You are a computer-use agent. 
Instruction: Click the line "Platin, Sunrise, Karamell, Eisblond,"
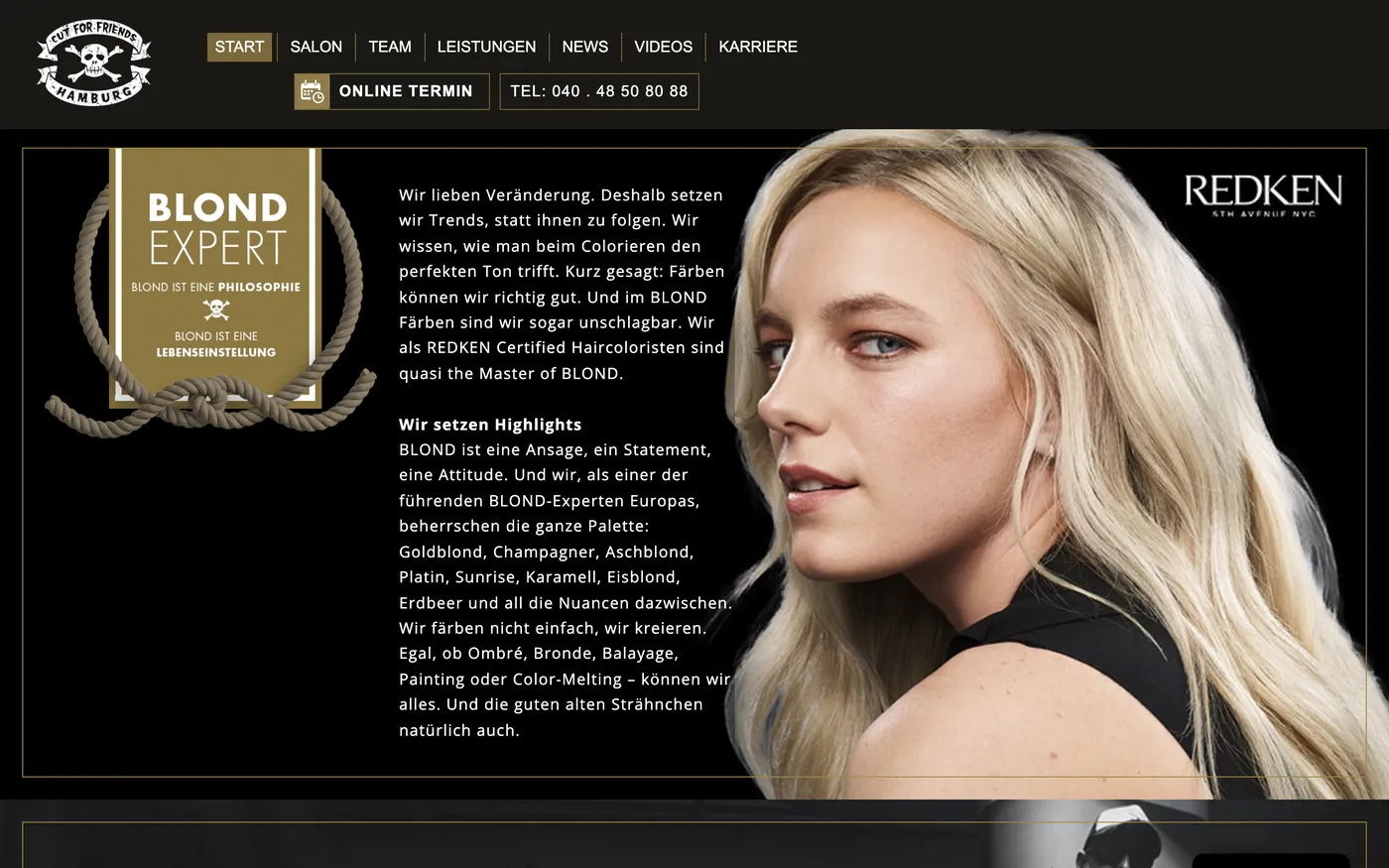540,577
